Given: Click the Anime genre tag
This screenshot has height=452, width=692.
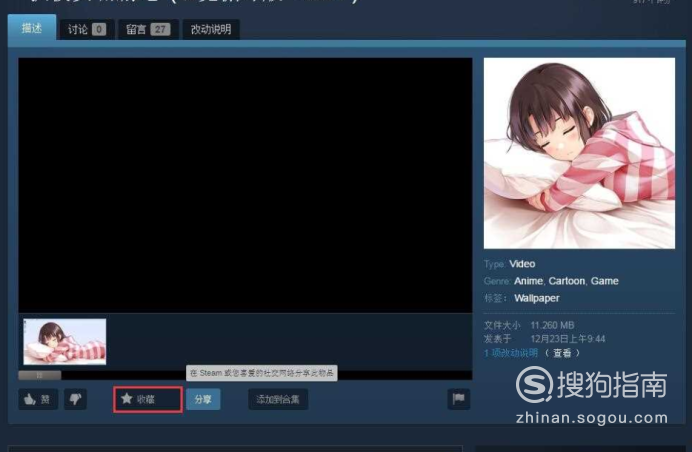Looking at the screenshot, I should [528, 281].
